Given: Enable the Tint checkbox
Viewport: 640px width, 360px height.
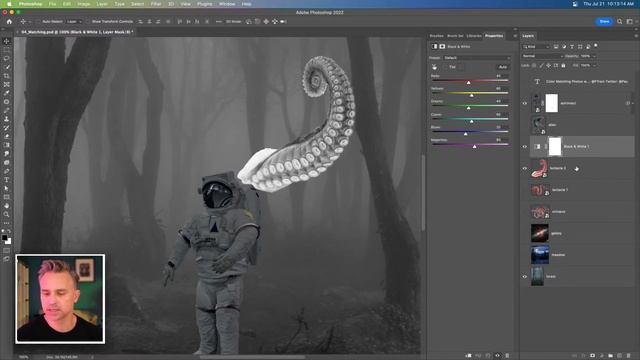Looking at the screenshot, I should (x=445, y=67).
